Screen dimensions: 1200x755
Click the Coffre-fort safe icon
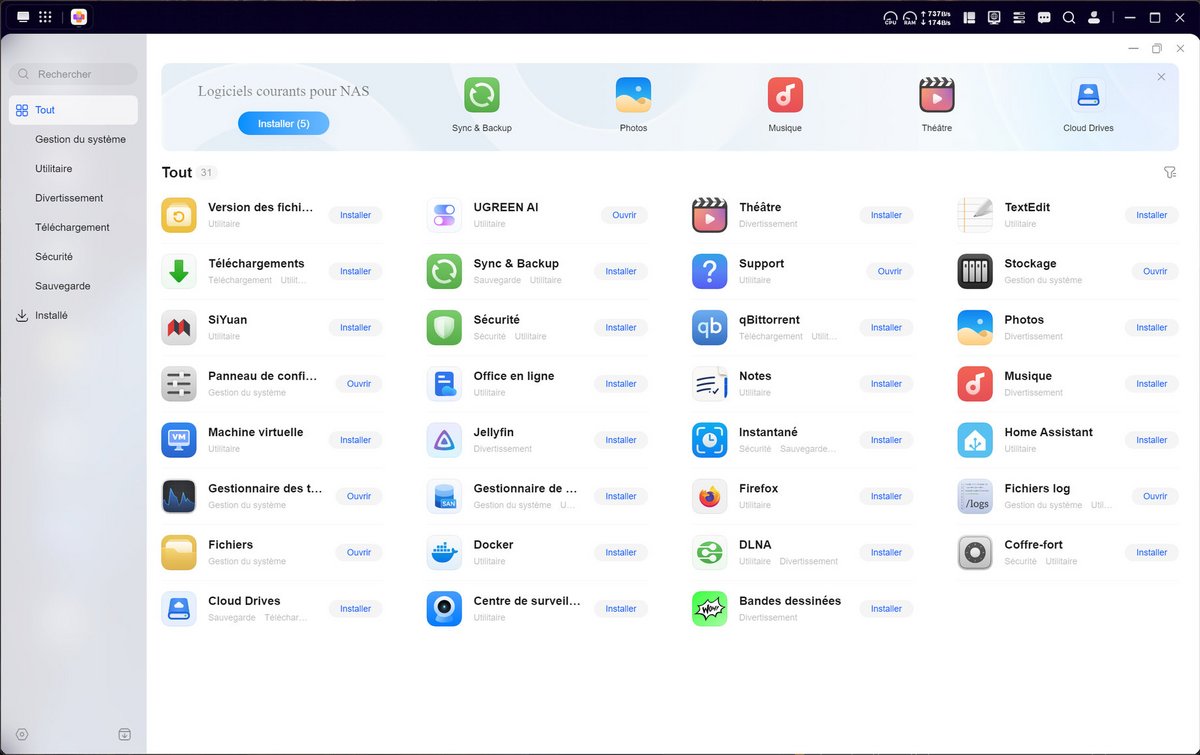tap(975, 552)
